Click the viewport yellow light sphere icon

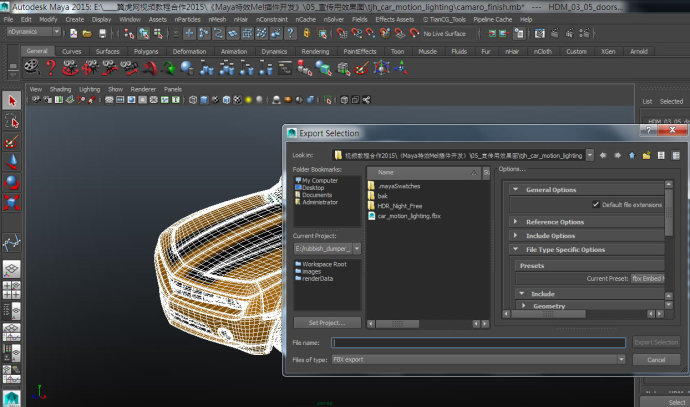[x=248, y=100]
